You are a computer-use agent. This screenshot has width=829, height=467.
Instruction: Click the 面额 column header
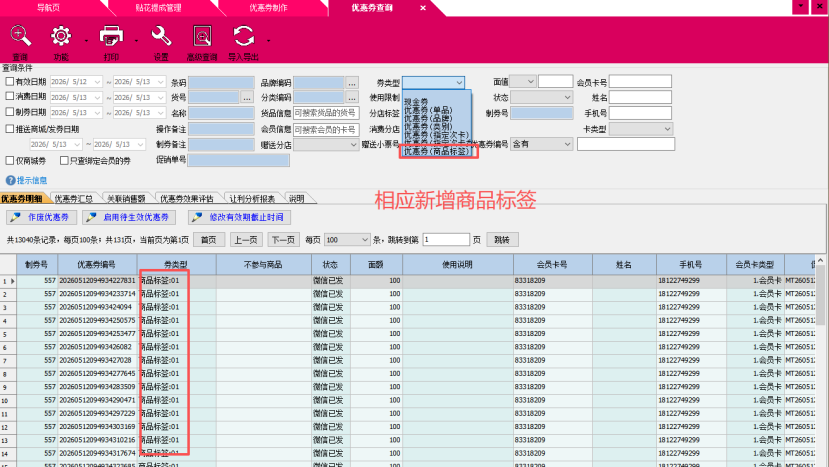coord(376,264)
